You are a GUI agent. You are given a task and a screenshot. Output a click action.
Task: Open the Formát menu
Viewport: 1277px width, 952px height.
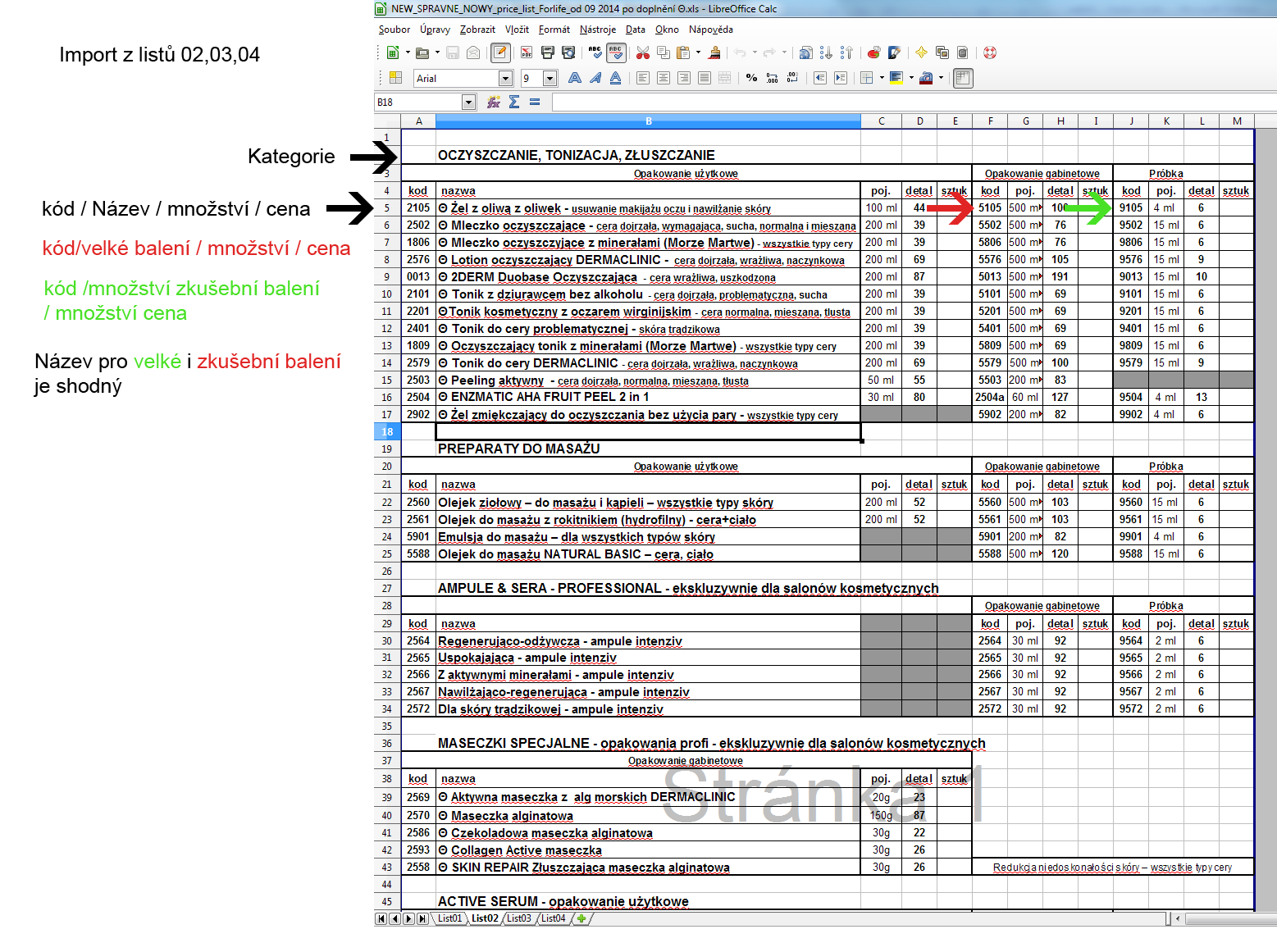click(554, 30)
